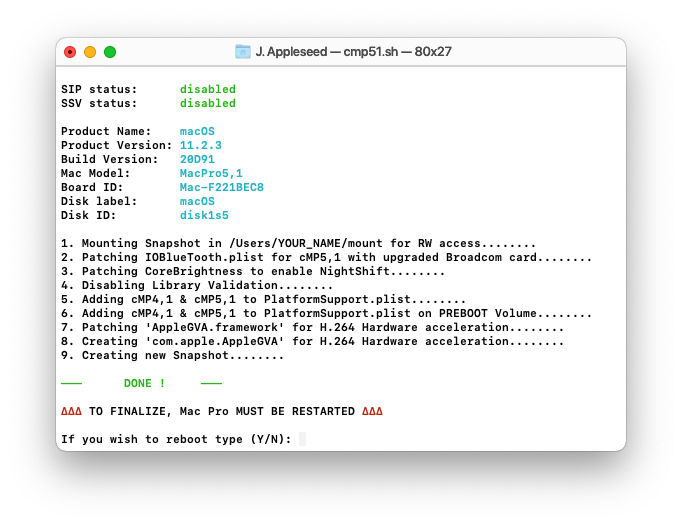Click the SIP status 'disabled' value
The image size is (682, 525).
point(208,89)
